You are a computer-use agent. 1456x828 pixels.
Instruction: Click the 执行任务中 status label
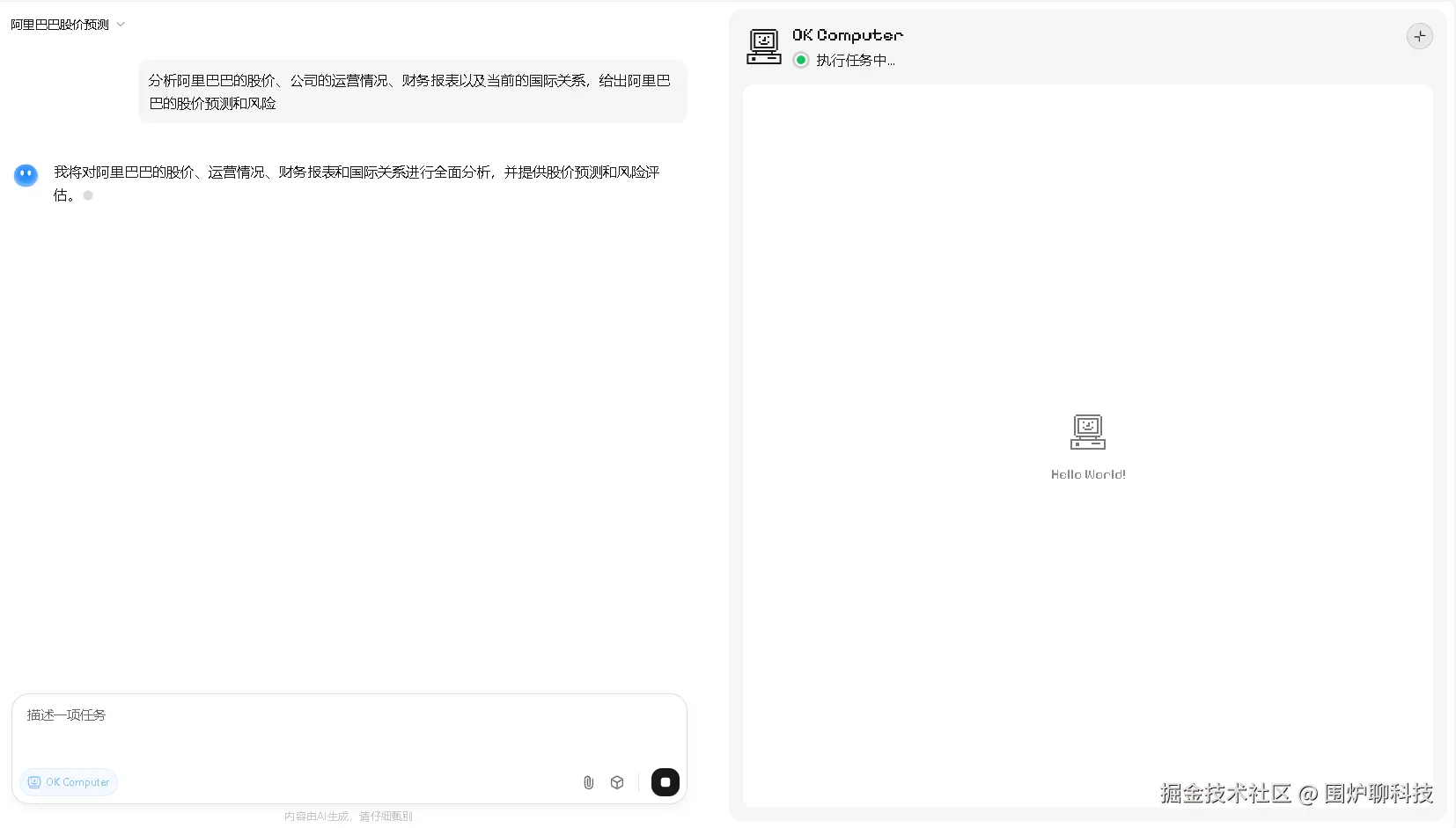tap(852, 60)
